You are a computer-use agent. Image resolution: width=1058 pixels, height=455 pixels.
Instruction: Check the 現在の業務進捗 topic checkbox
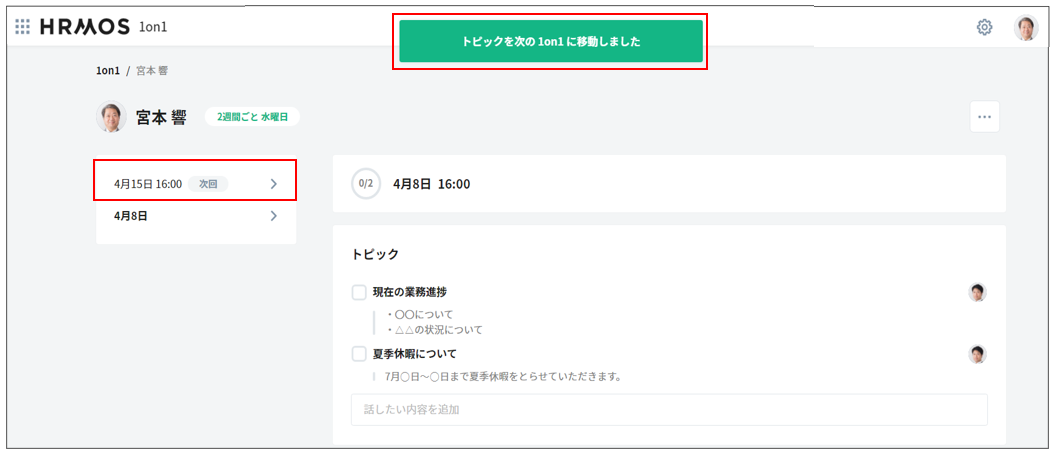tap(359, 292)
